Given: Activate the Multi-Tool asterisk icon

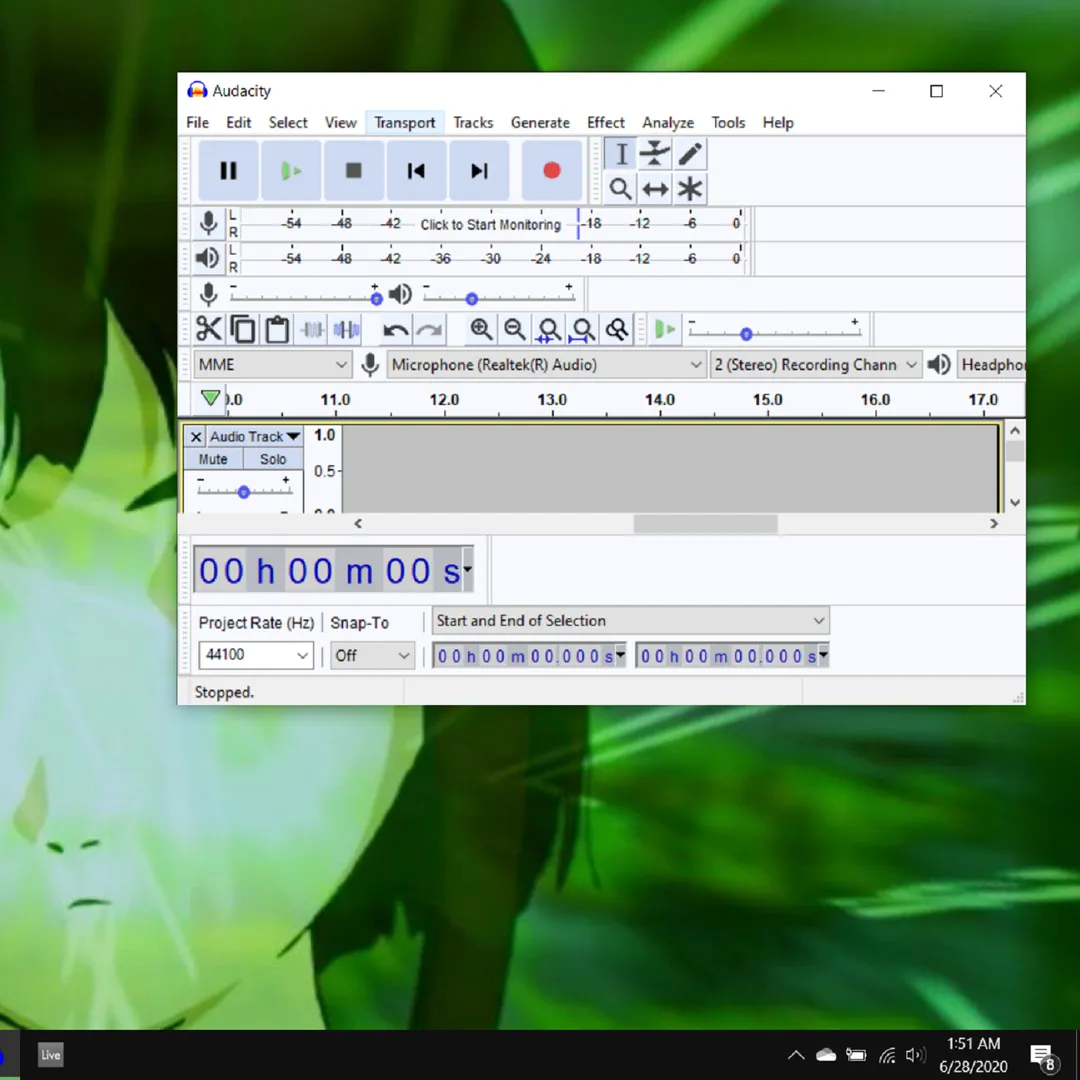Looking at the screenshot, I should 689,188.
